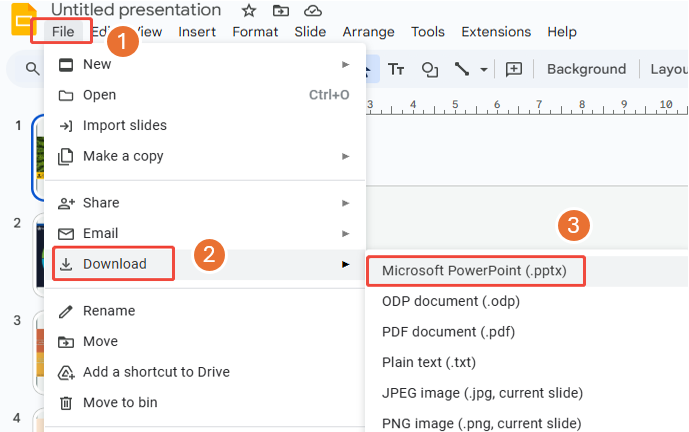Download as JPEG image (current slide)
689x432 pixels.
(x=527, y=393)
